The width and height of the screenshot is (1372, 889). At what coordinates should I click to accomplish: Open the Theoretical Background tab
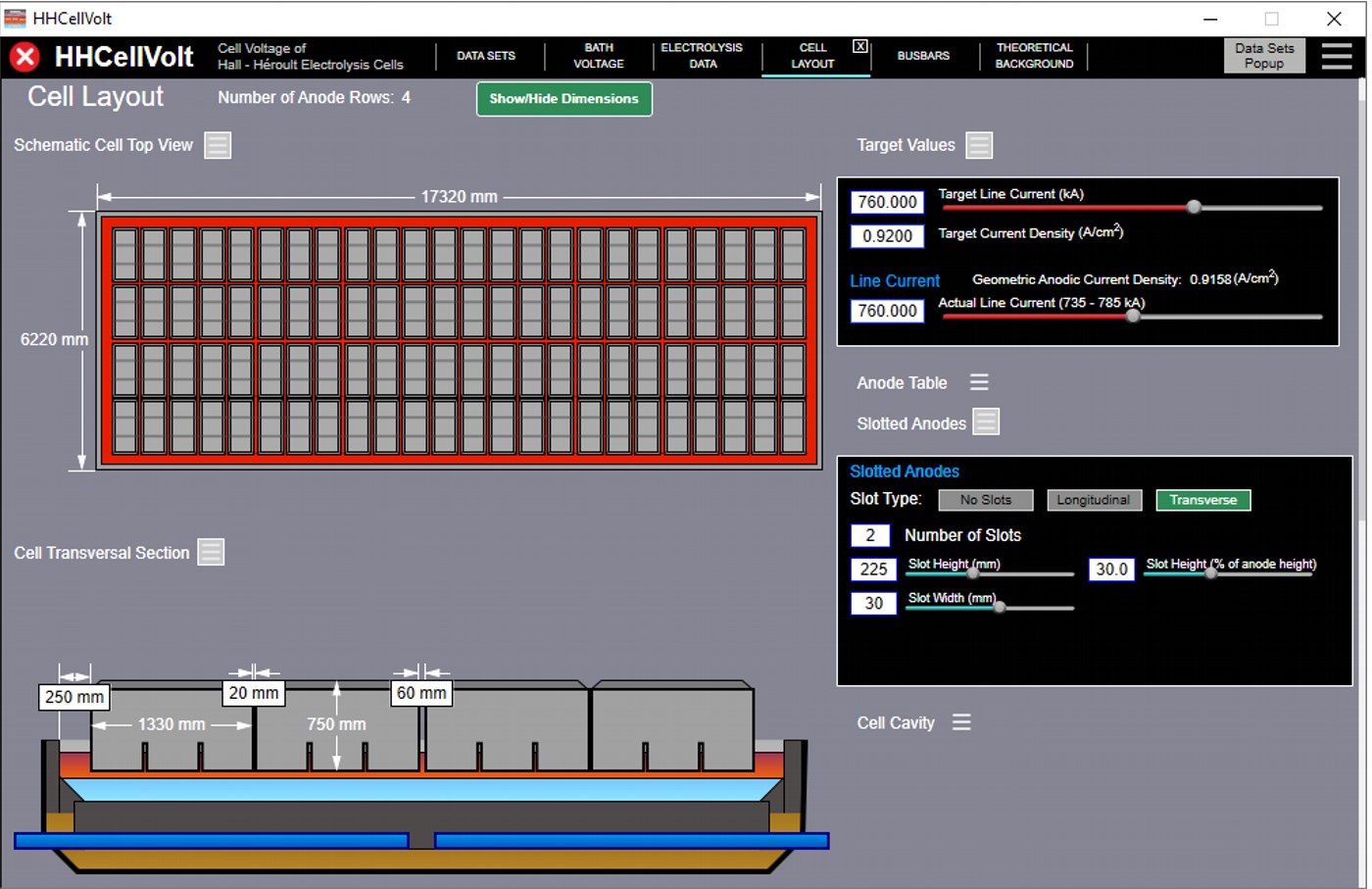[1035, 56]
